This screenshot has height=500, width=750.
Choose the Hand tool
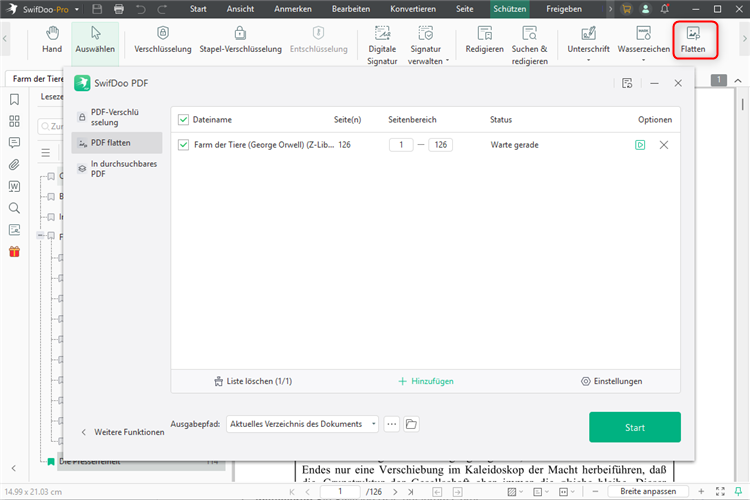(52, 41)
